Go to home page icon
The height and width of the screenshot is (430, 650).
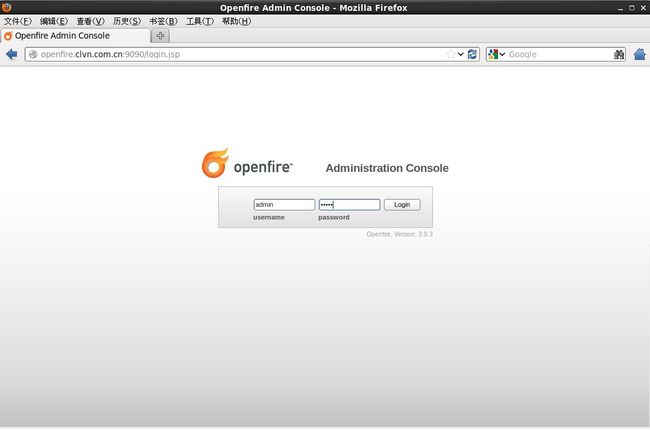pos(640,54)
